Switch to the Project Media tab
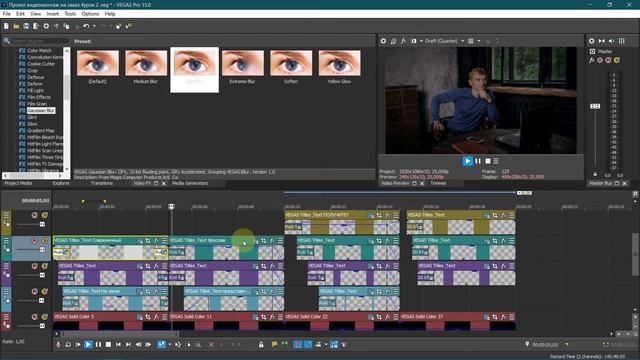The height and width of the screenshot is (360, 640). click(x=18, y=183)
